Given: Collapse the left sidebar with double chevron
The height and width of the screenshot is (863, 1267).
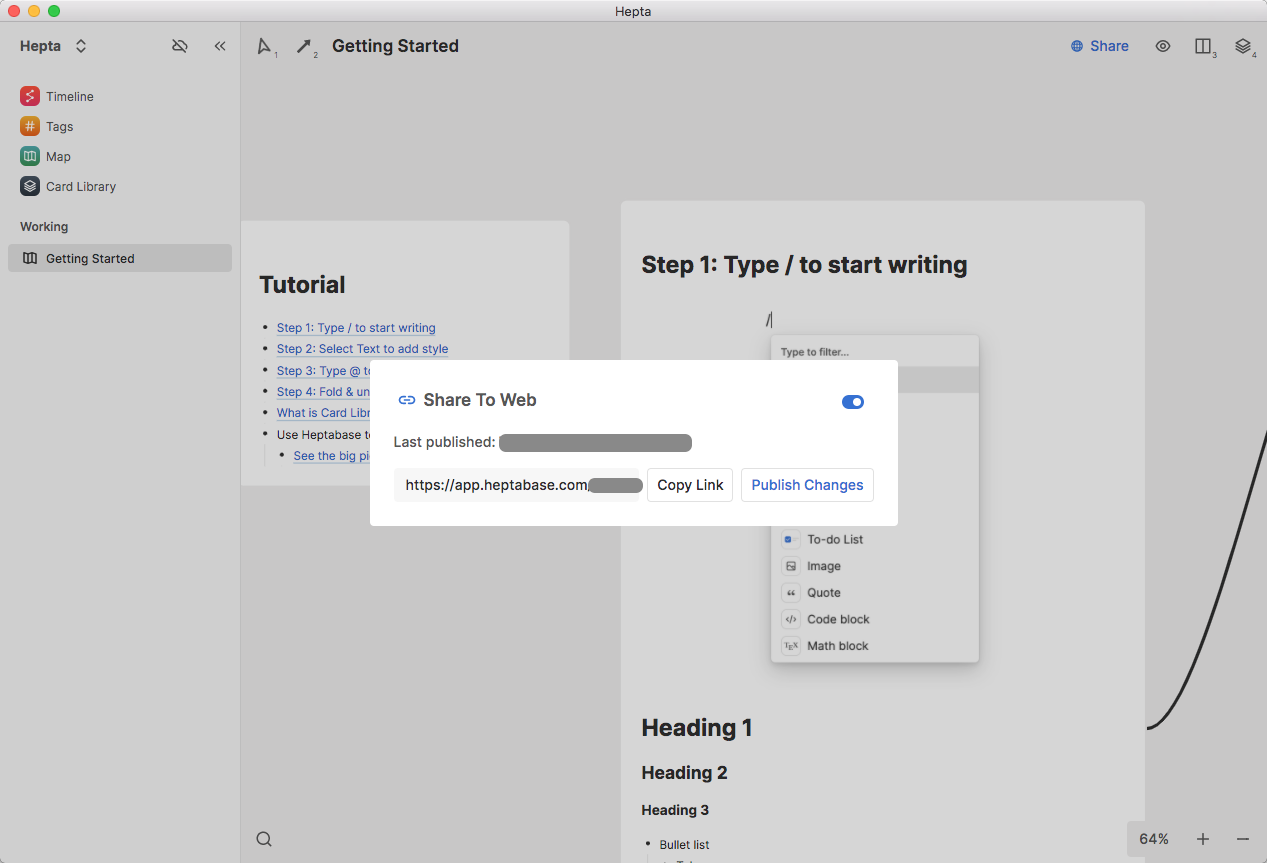Looking at the screenshot, I should click(220, 46).
